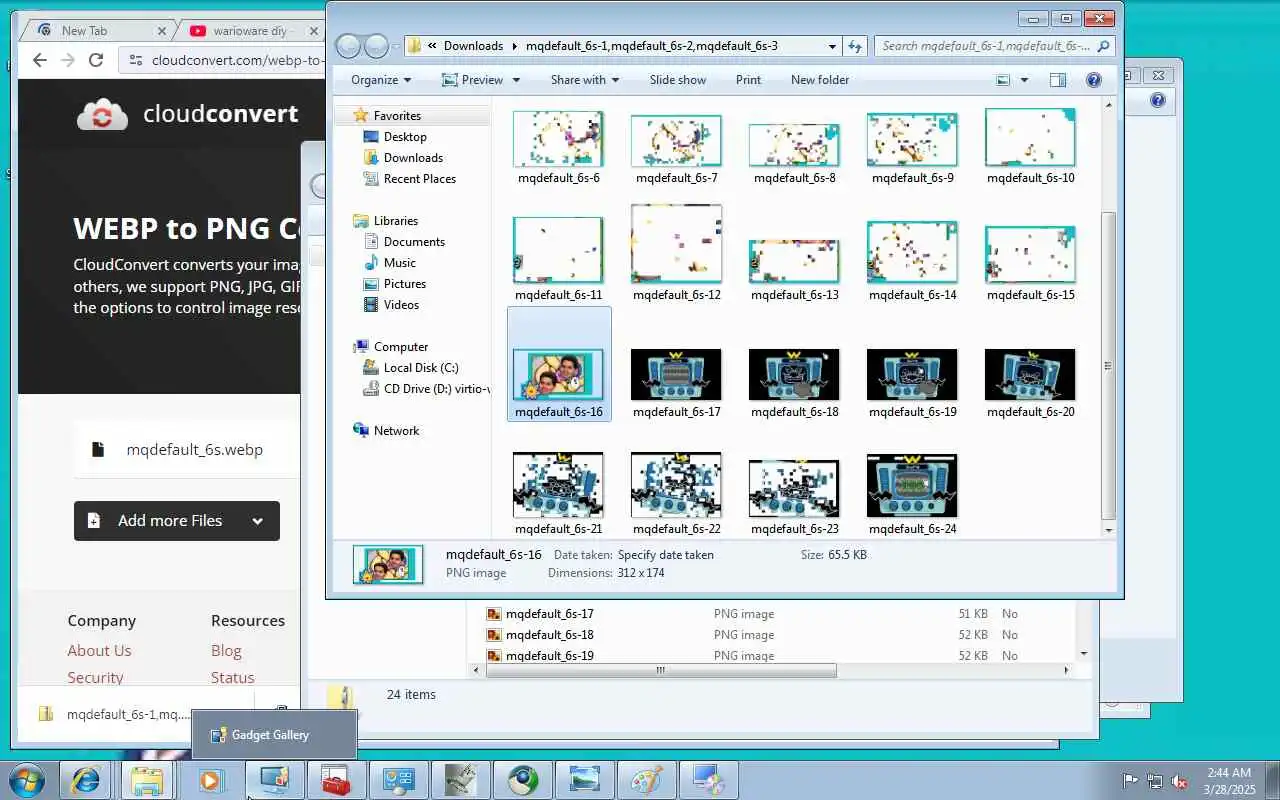Click Action Center flag tray icon
This screenshot has width=1280, height=800.
click(x=1131, y=780)
